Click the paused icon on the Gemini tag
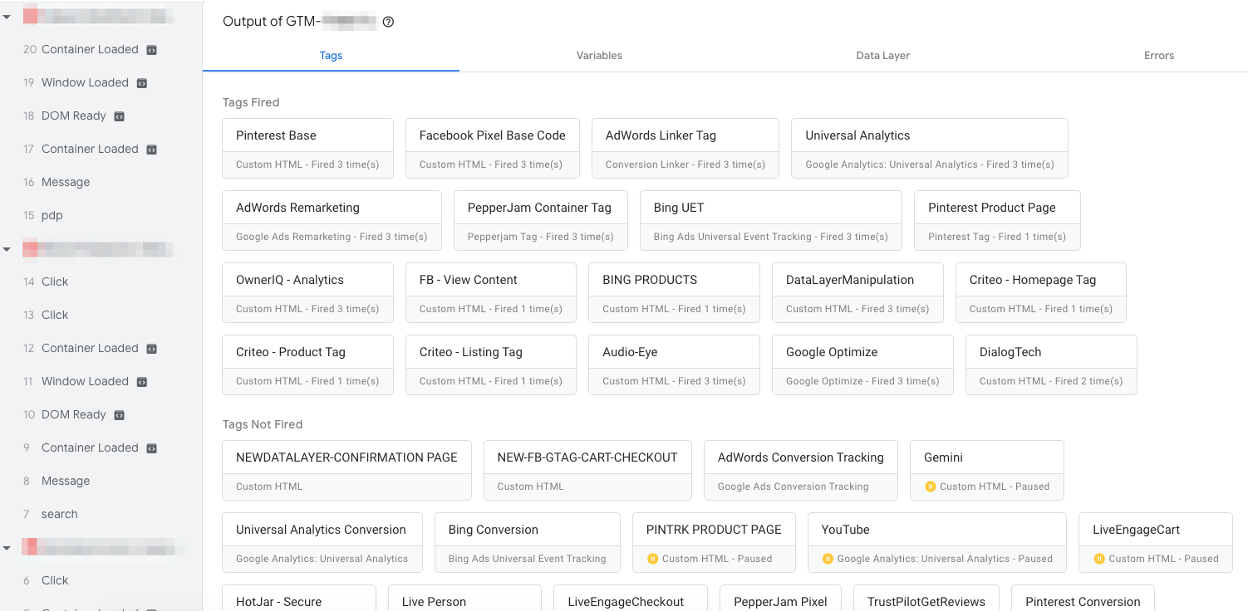Screen dimensions: 1248x612 tap(930, 487)
